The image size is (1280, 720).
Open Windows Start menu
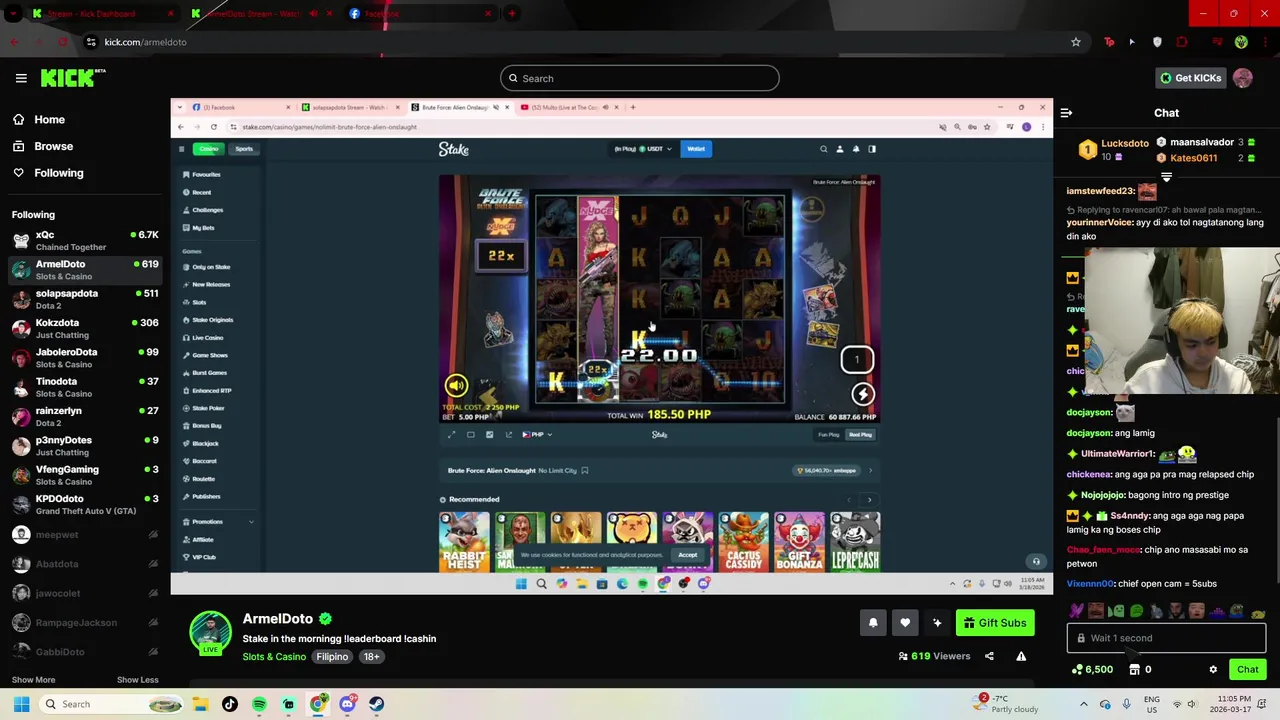coord(21,704)
